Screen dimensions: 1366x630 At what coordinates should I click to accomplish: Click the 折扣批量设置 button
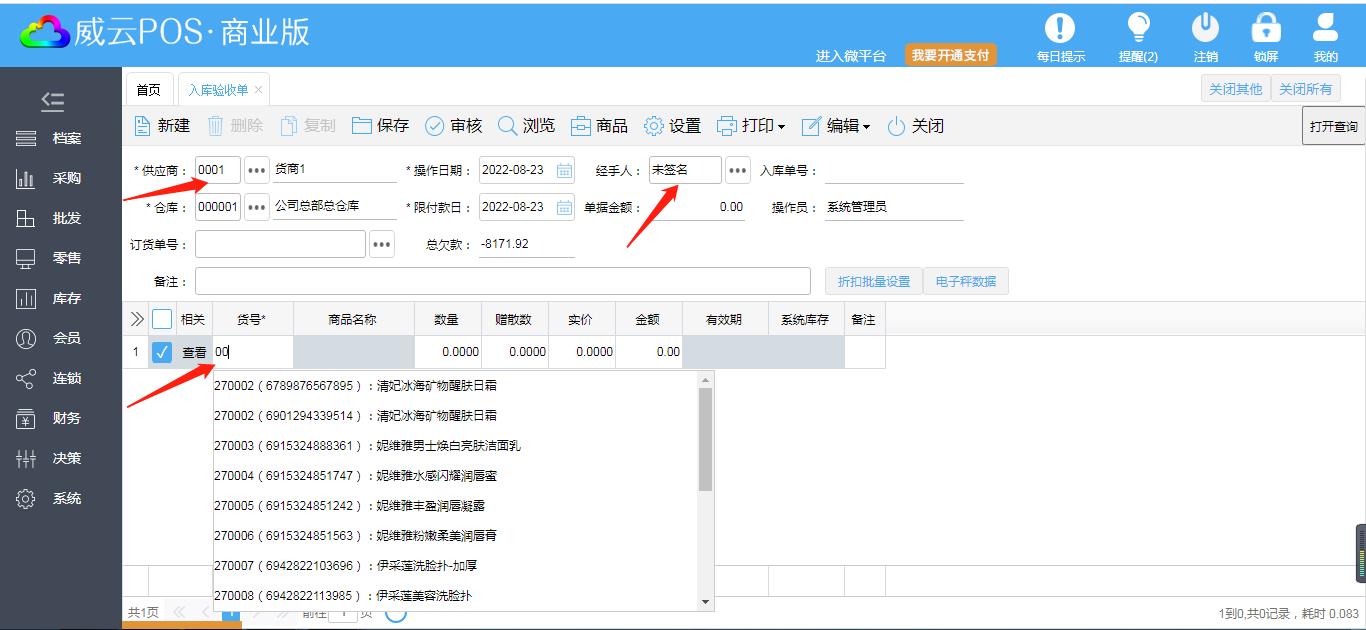coord(873,281)
